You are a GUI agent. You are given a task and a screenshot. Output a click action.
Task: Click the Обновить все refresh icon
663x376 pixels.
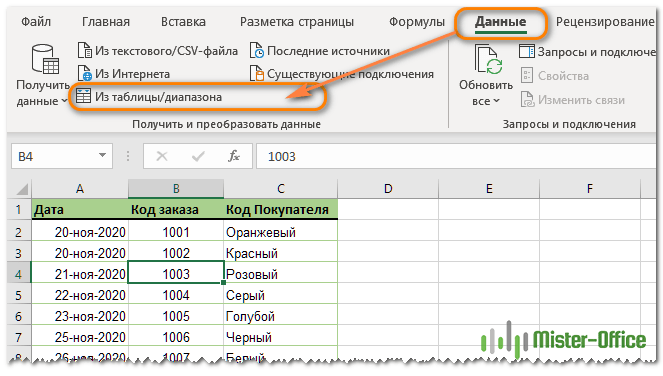click(488, 60)
